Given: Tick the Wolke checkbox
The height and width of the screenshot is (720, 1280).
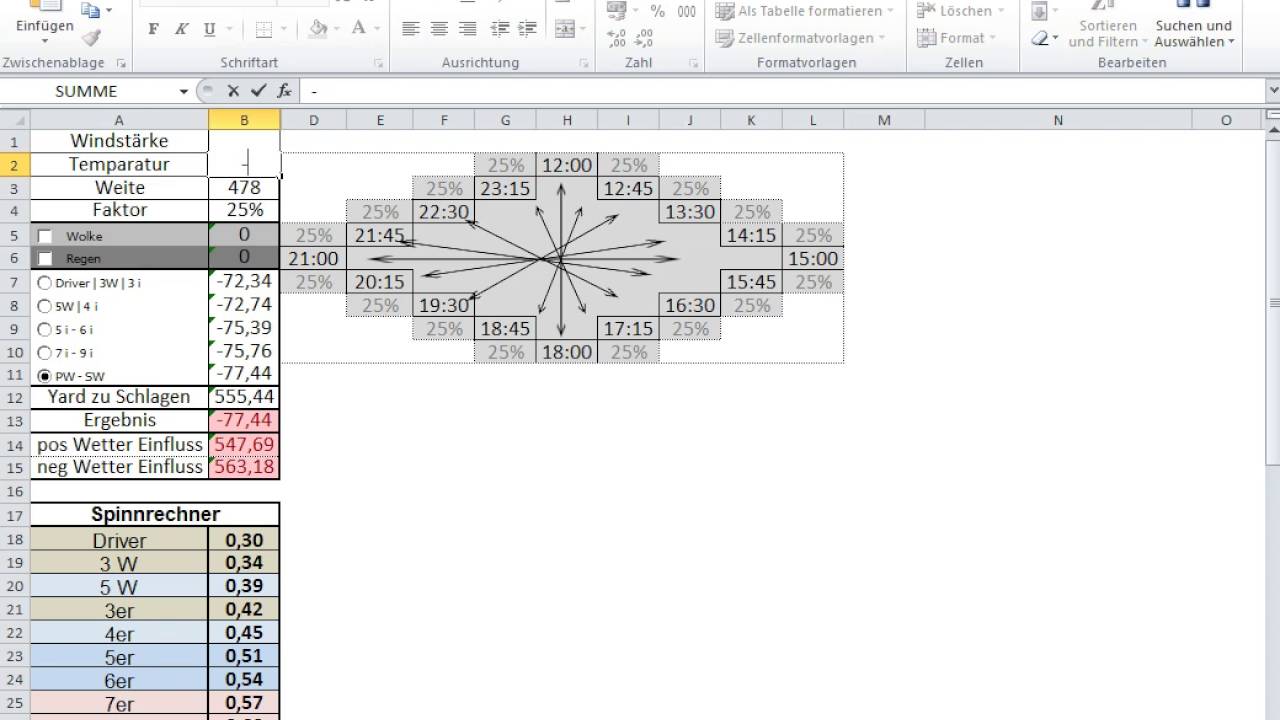Looking at the screenshot, I should tap(45, 237).
